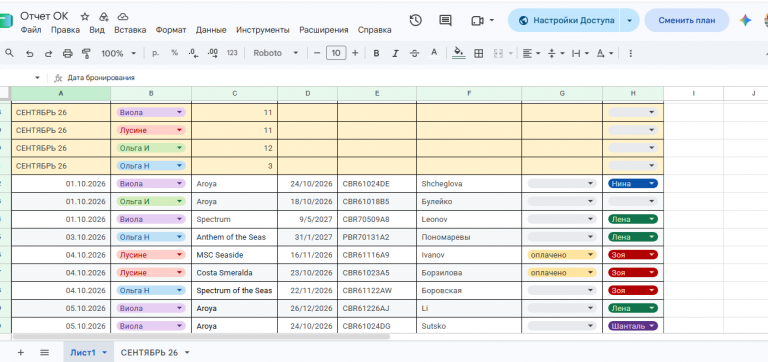Click the formula bar text
The image size is (768, 362).
[101, 78]
